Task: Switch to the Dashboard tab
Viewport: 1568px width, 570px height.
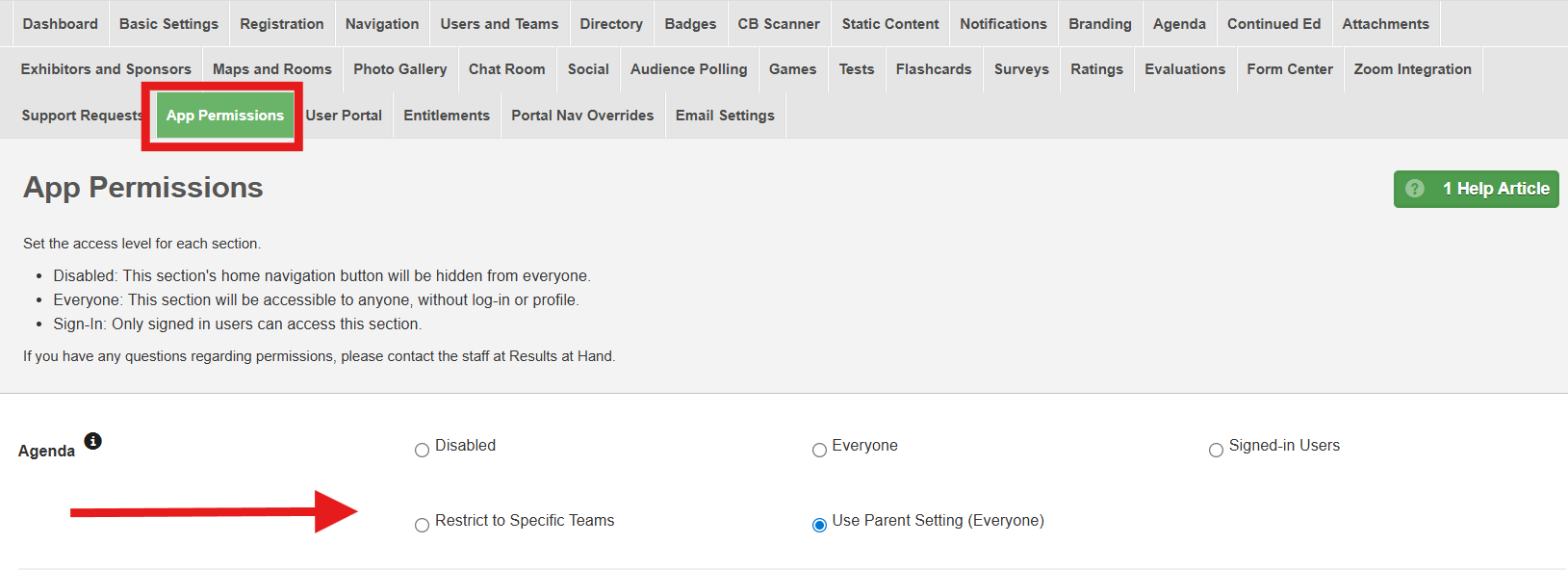Action: (x=61, y=23)
